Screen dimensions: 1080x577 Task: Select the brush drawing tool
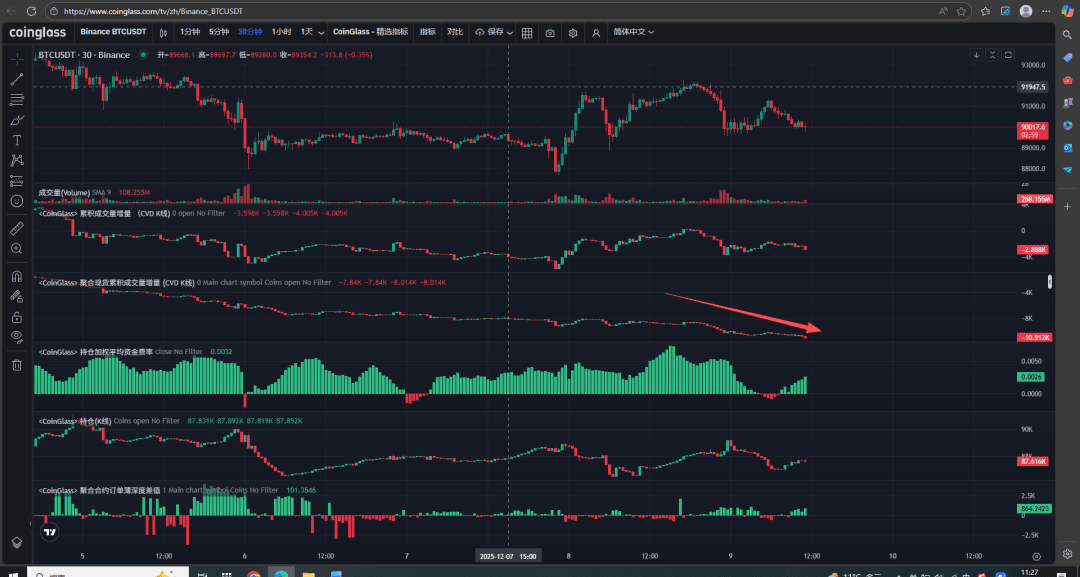[17, 120]
